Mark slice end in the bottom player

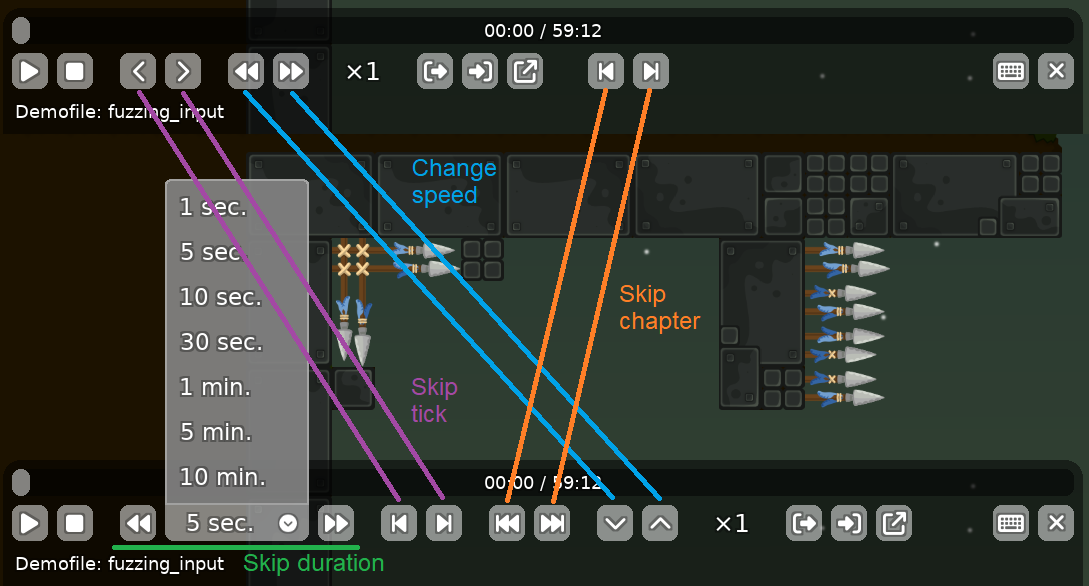click(849, 523)
